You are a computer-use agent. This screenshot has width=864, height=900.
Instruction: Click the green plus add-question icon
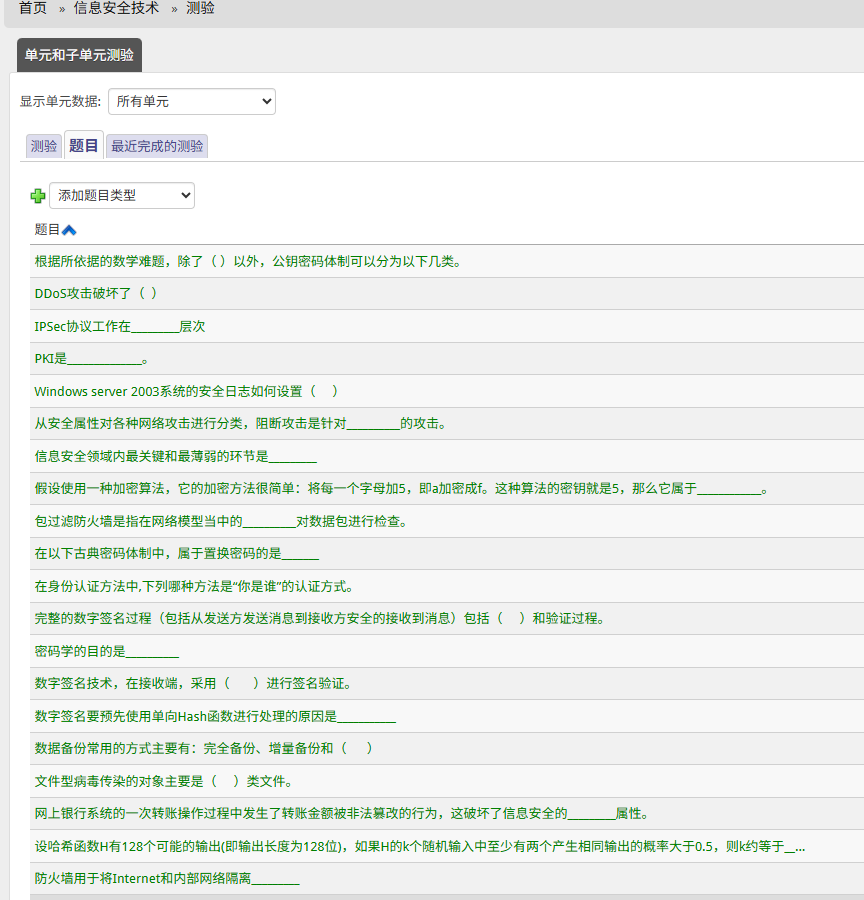click(x=38, y=196)
